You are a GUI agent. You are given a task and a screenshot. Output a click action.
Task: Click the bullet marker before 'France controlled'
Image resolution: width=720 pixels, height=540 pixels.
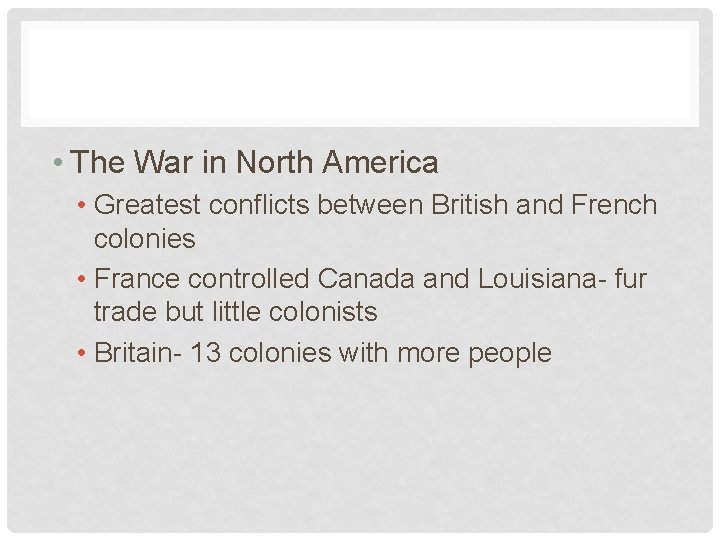click(82, 278)
